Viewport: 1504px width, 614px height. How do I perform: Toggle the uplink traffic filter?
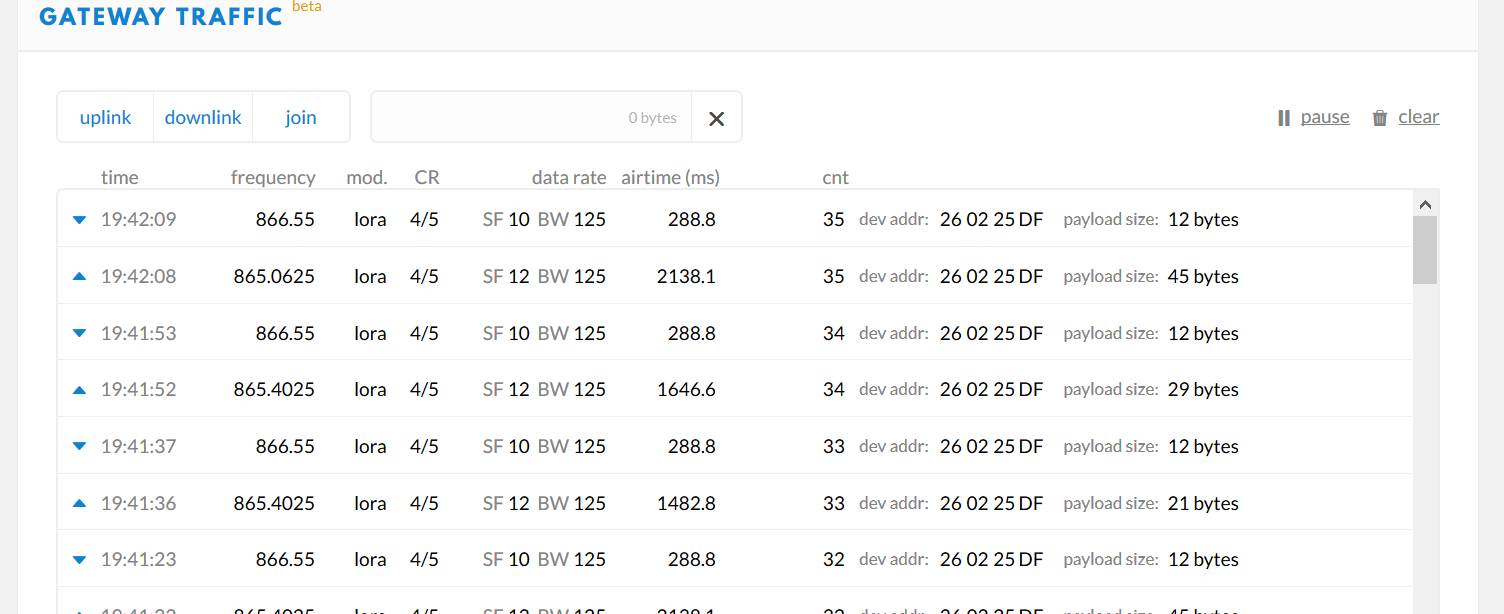coord(105,117)
